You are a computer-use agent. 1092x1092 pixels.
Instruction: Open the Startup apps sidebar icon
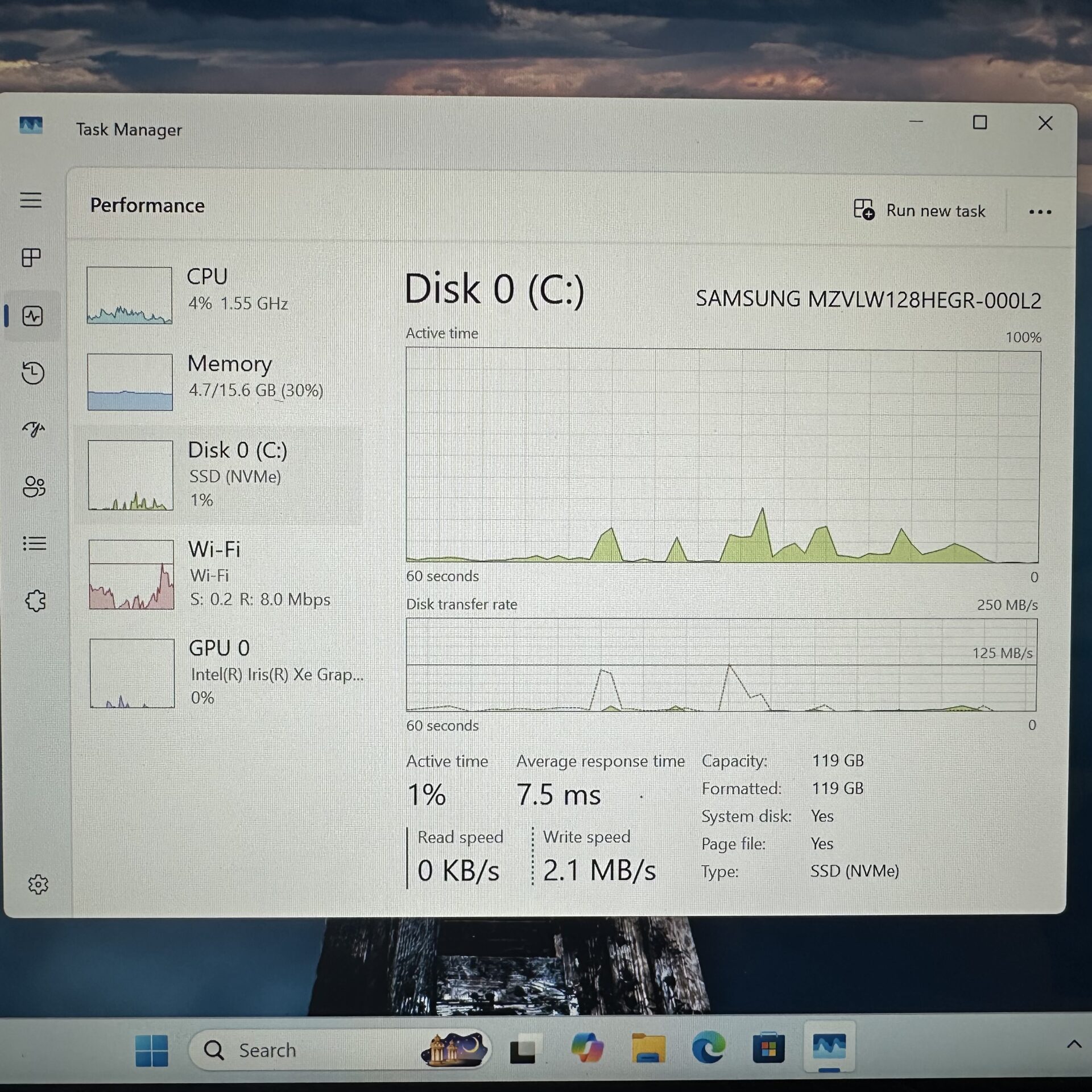point(34,429)
